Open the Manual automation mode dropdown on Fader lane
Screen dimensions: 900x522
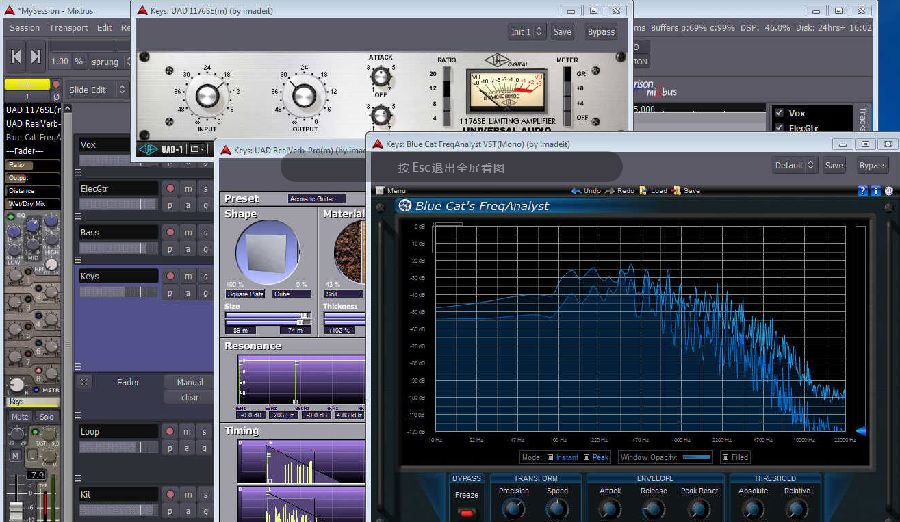[x=189, y=382]
